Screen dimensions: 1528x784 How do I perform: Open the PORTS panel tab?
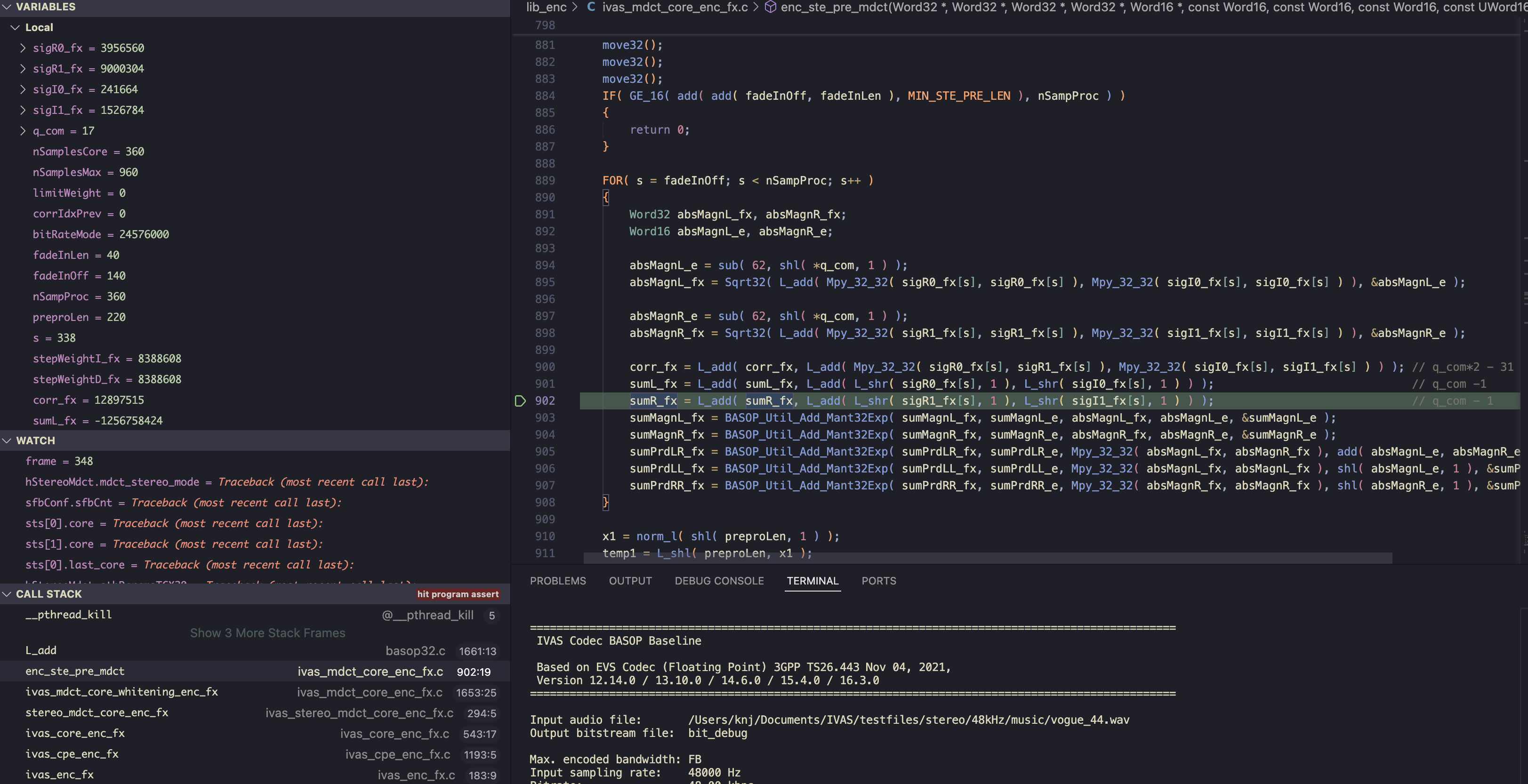coord(878,581)
